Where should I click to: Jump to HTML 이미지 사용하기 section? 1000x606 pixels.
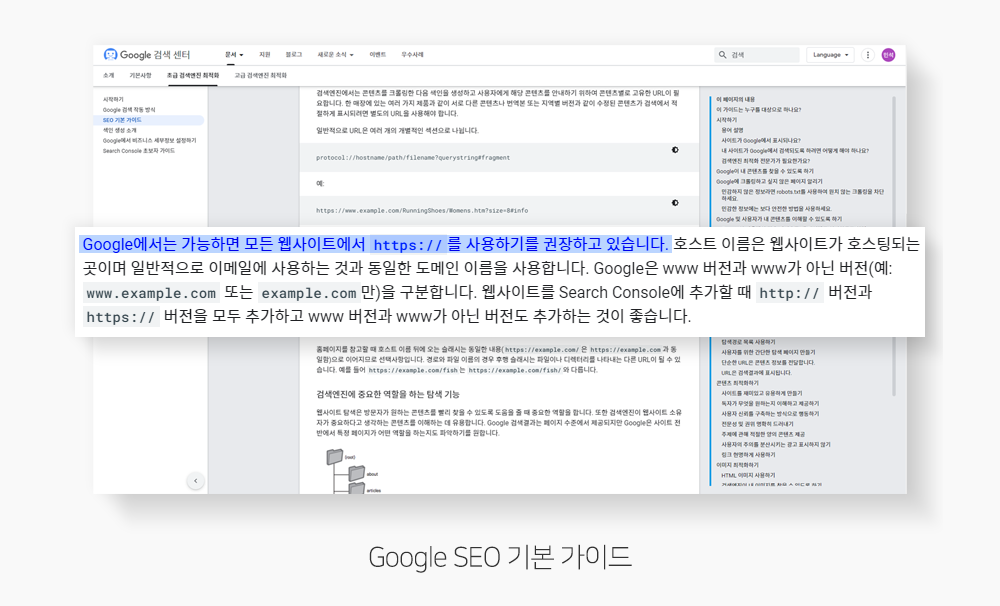click(748, 475)
